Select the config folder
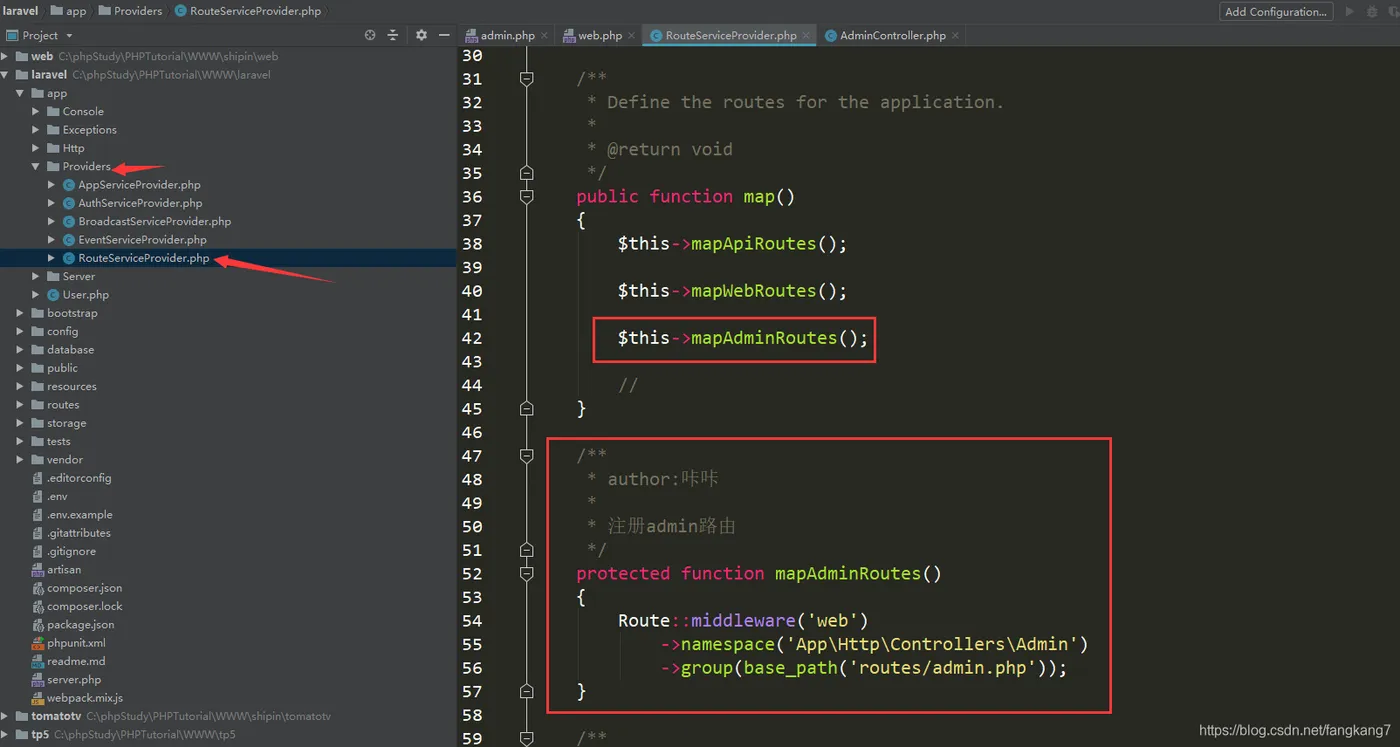The width and height of the screenshot is (1400, 747). point(62,331)
